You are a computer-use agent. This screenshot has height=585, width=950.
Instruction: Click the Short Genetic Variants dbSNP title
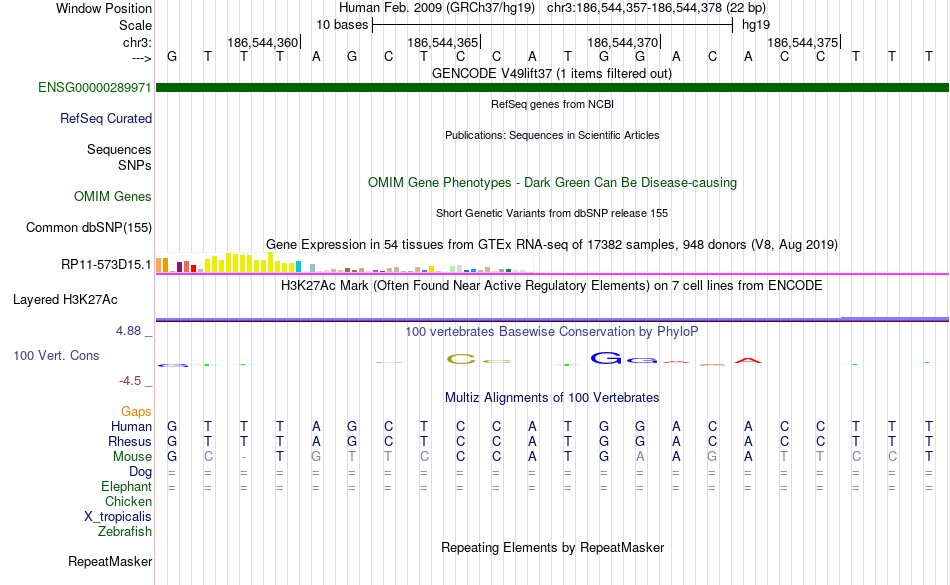[x=552, y=213]
